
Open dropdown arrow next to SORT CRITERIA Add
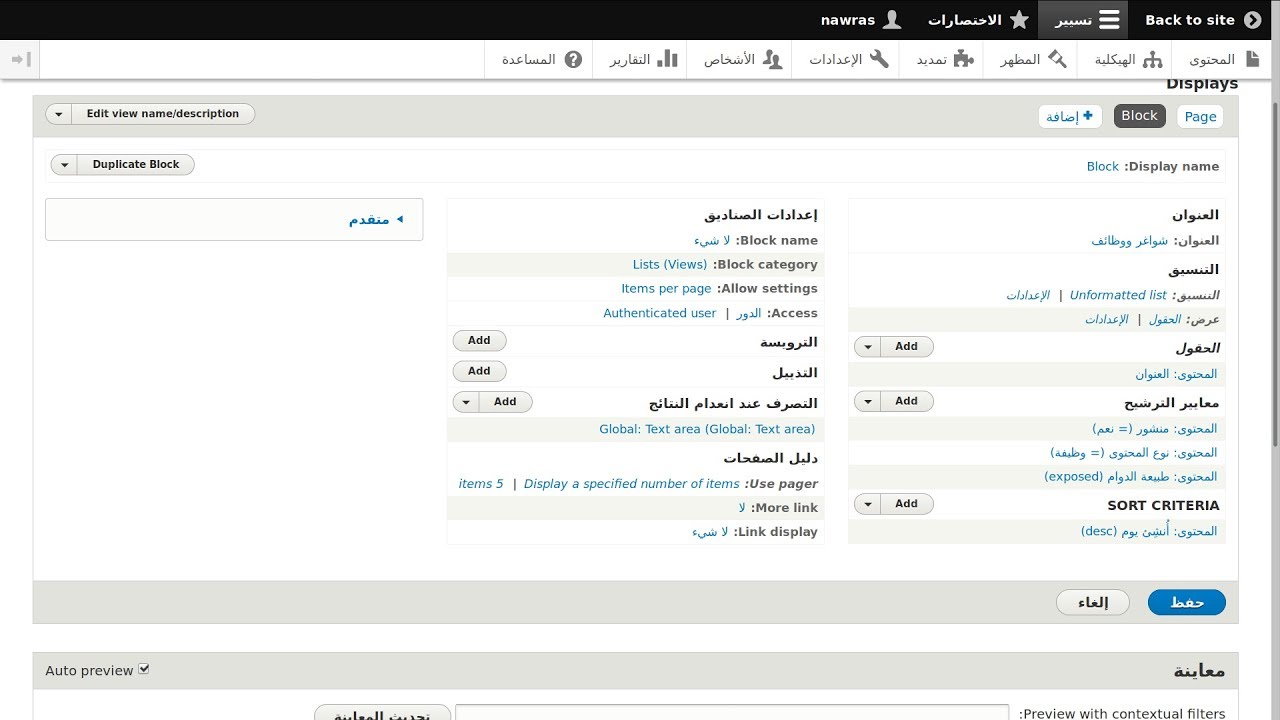(868, 505)
